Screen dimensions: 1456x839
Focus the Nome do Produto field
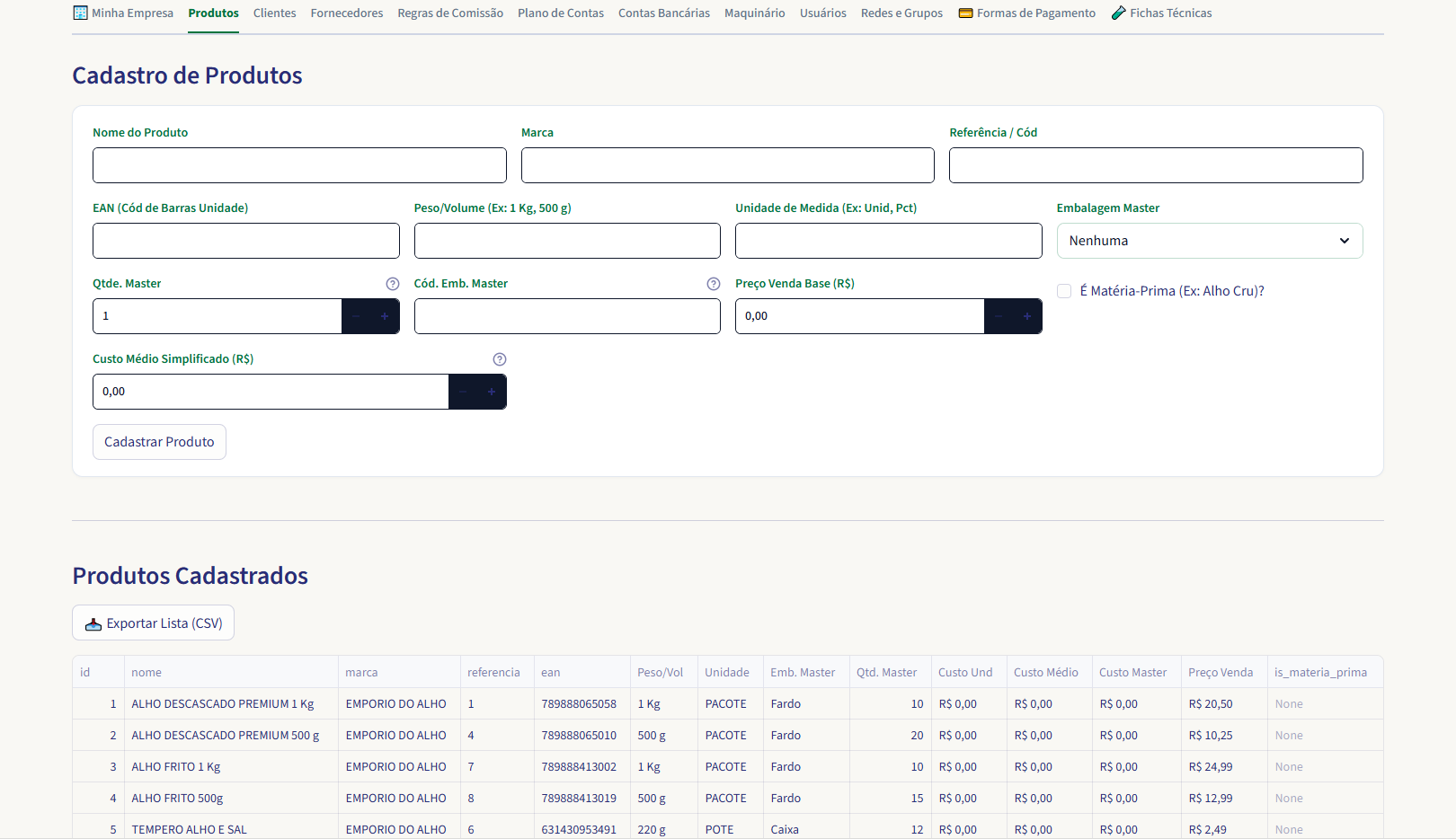click(x=299, y=165)
